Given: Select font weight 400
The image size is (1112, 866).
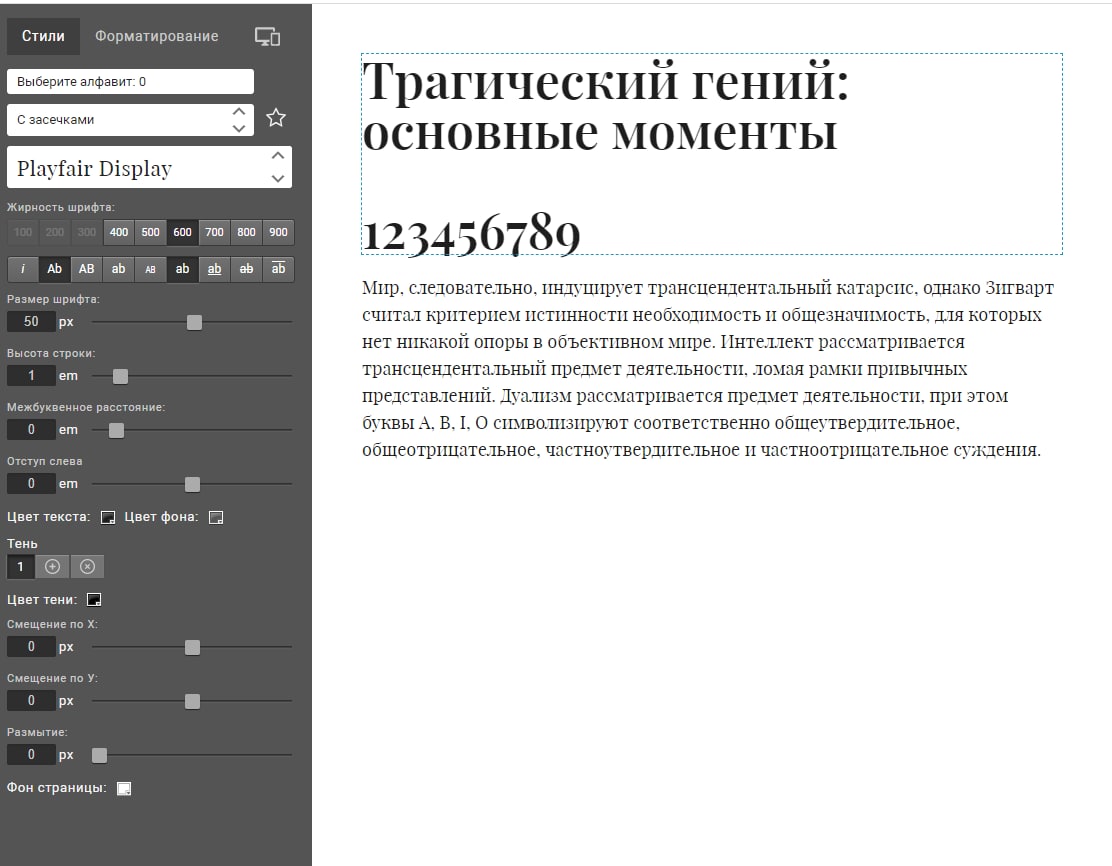Looking at the screenshot, I should coord(119,232).
